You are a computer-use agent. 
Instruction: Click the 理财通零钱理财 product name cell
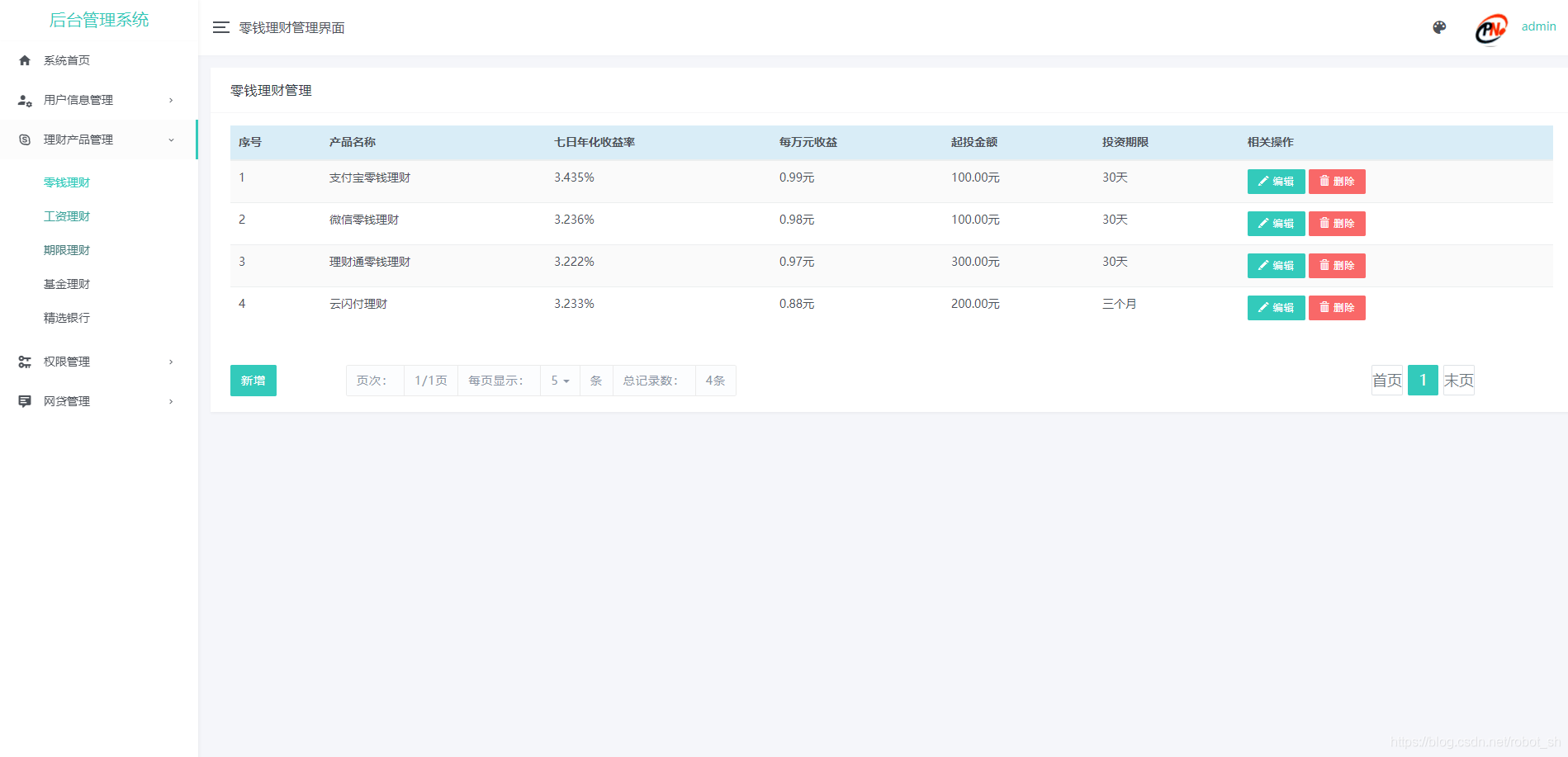click(370, 262)
